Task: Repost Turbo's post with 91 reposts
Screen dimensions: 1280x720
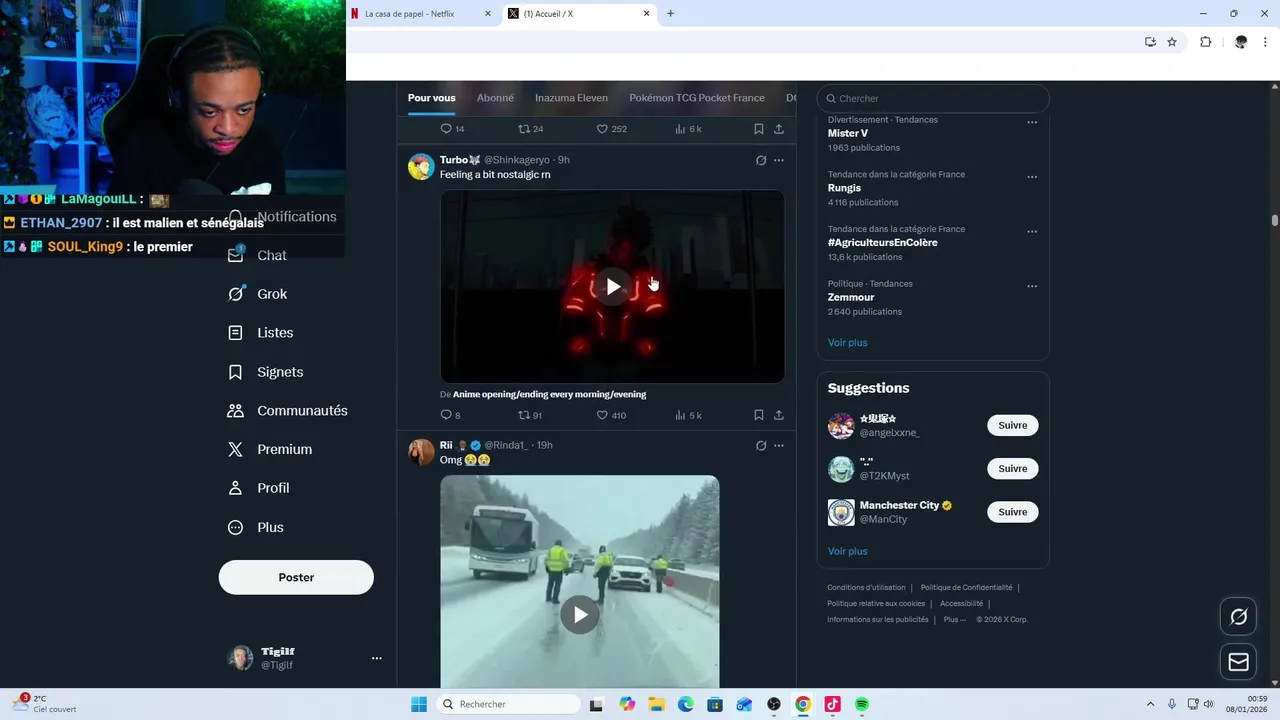Action: (x=530, y=415)
